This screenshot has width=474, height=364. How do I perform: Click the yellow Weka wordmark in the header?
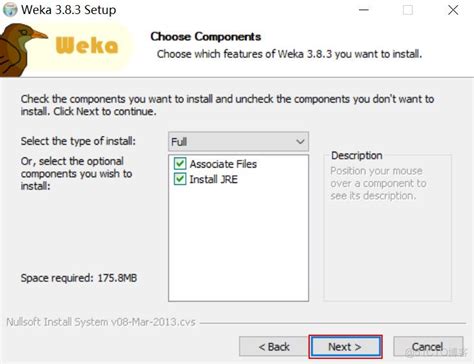pos(87,45)
